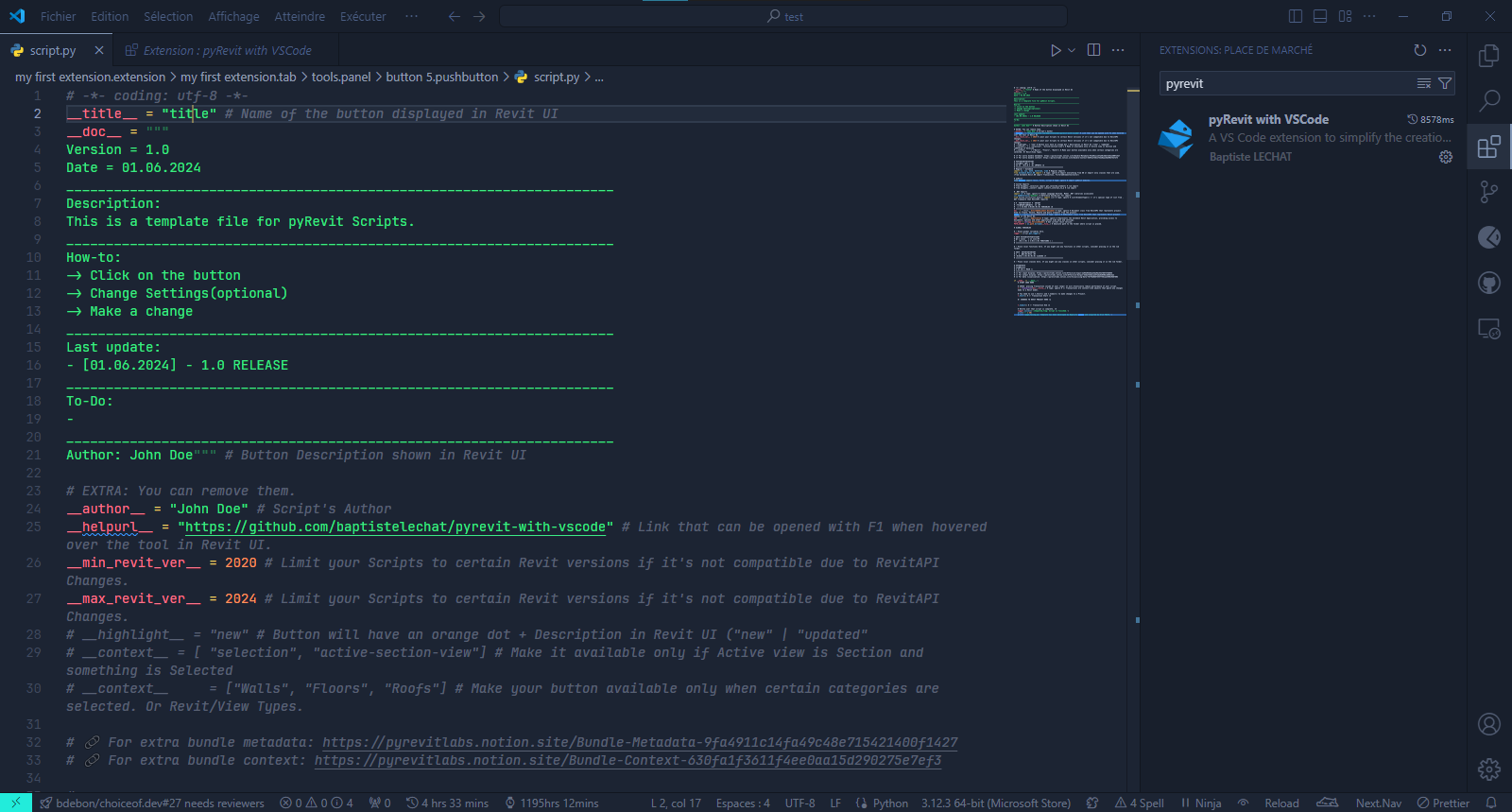Toggle the bottom panel visibility
1512x812 pixels.
pos(1320,16)
